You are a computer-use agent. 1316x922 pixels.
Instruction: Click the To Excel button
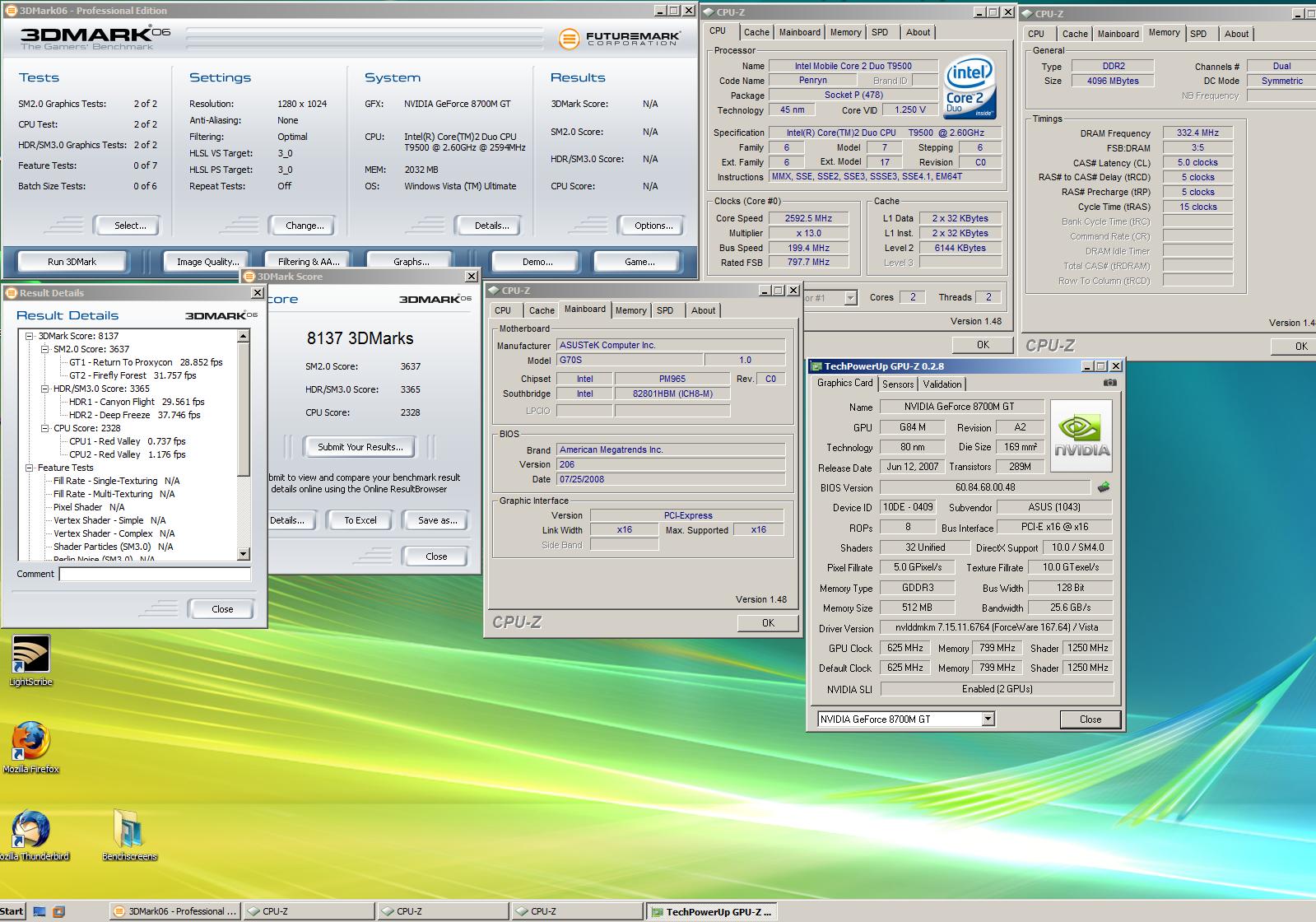[360, 520]
